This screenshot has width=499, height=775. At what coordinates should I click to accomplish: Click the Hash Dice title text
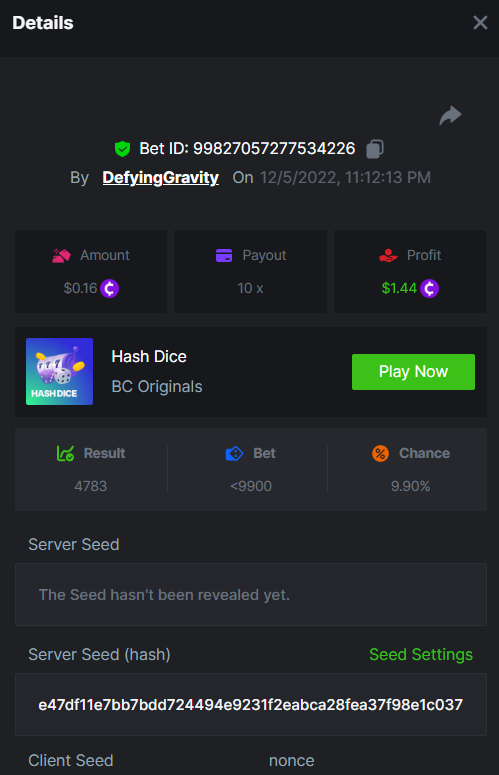tap(149, 356)
